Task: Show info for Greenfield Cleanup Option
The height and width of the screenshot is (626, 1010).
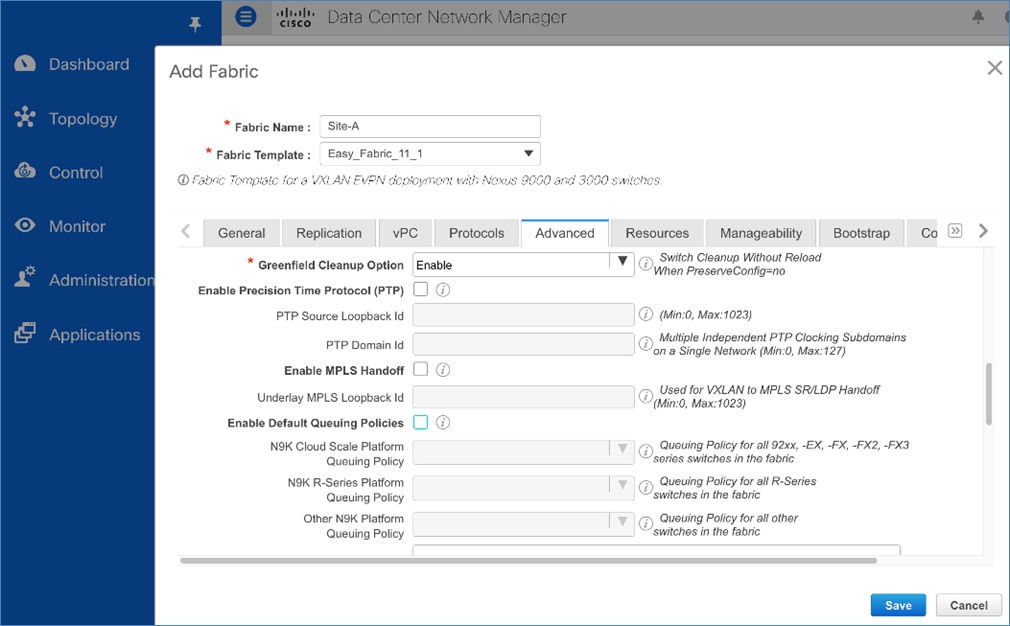Action: click(645, 263)
